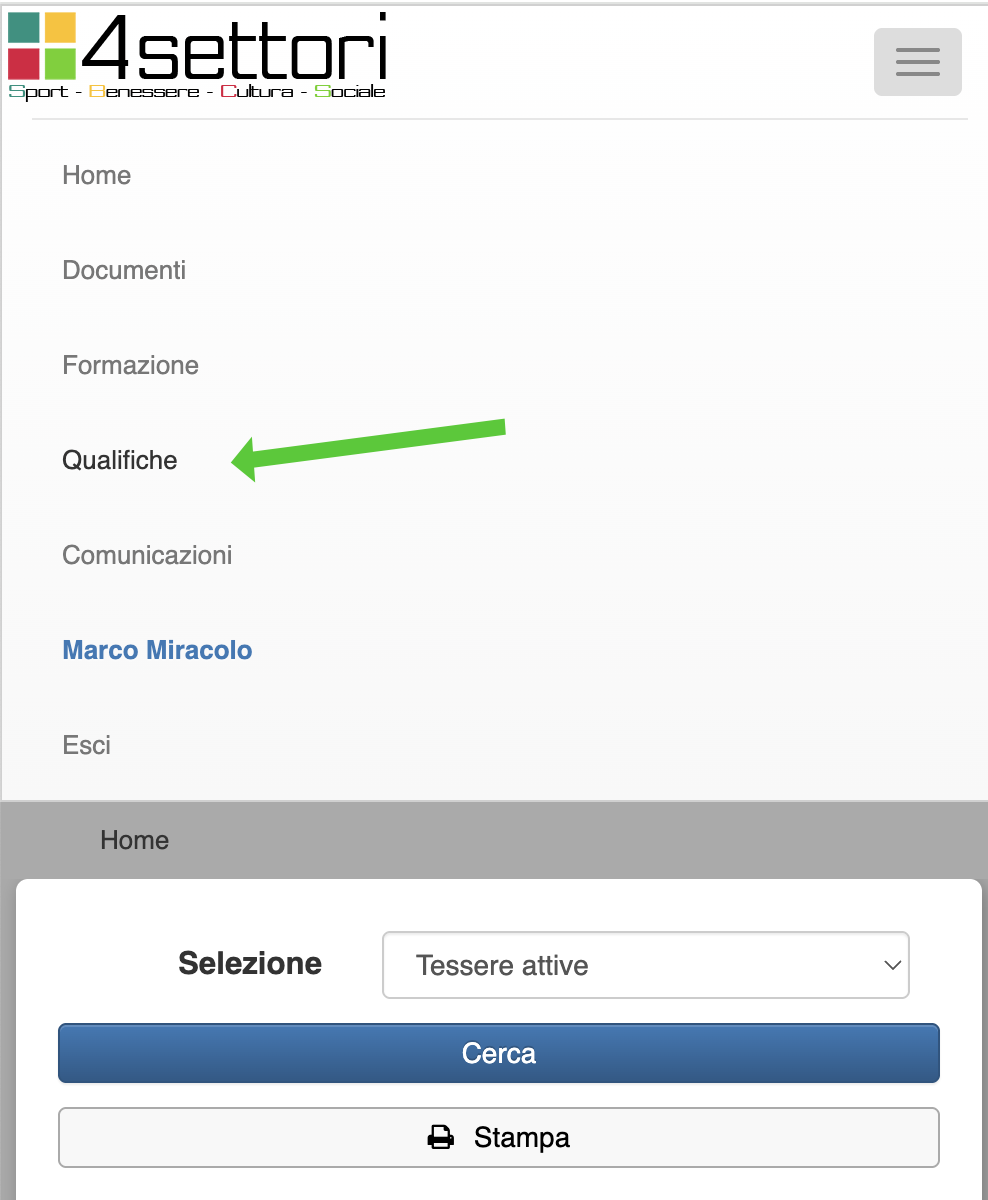Log out using Esci
This screenshot has width=988, height=1200.
pyautogui.click(x=87, y=745)
